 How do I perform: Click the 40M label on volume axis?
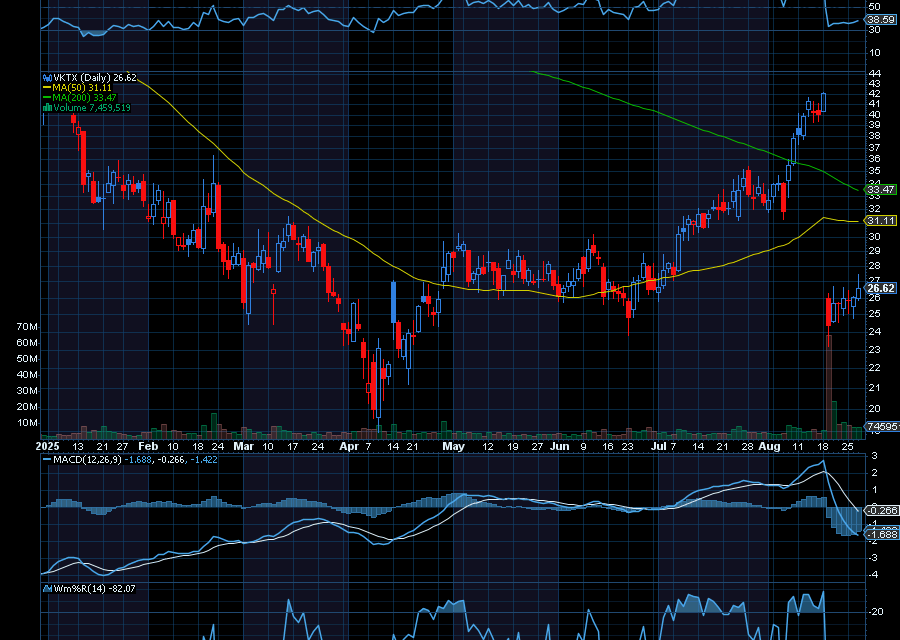coord(27,375)
